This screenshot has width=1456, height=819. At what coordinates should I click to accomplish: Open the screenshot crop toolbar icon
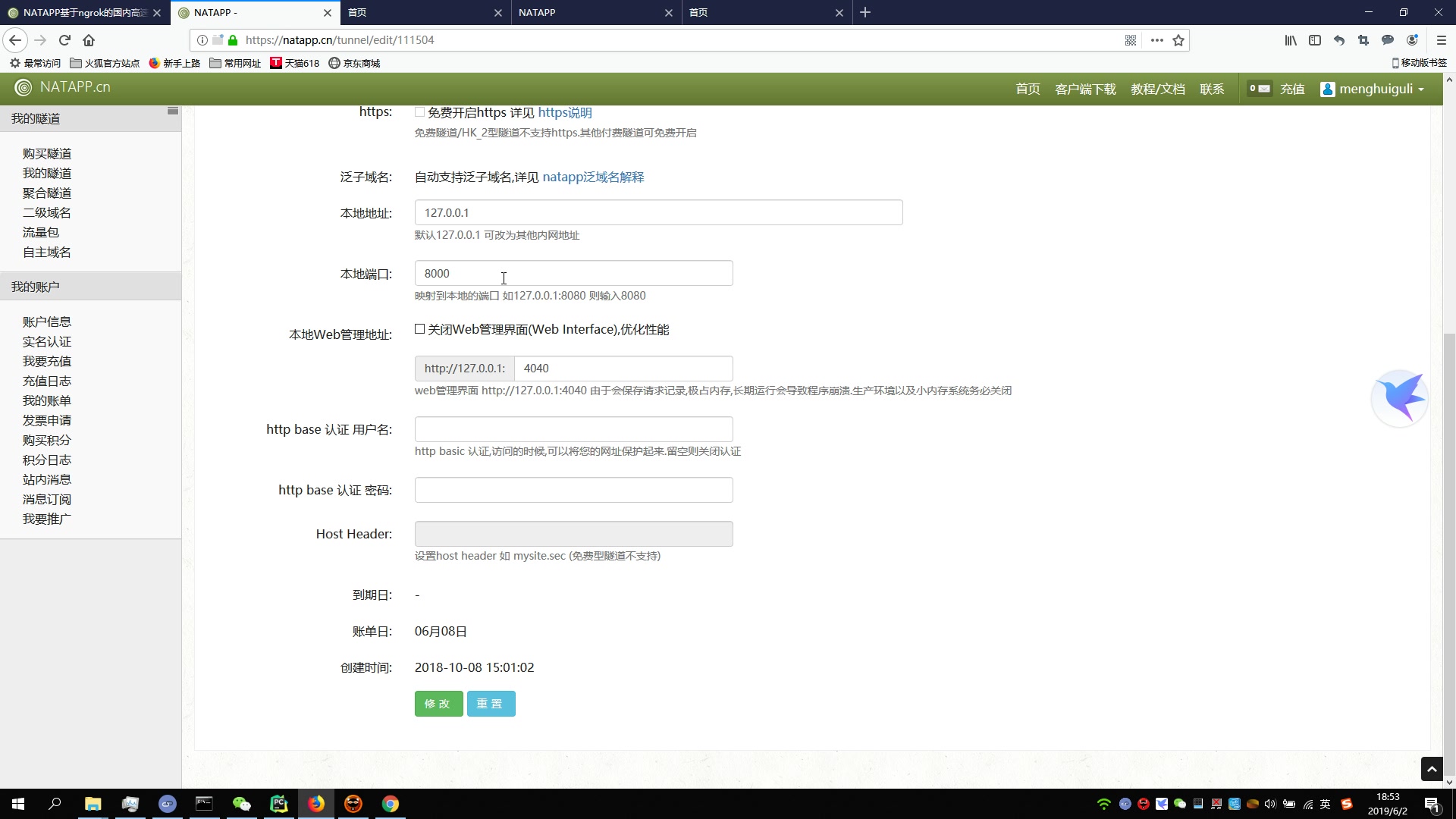click(x=1363, y=40)
